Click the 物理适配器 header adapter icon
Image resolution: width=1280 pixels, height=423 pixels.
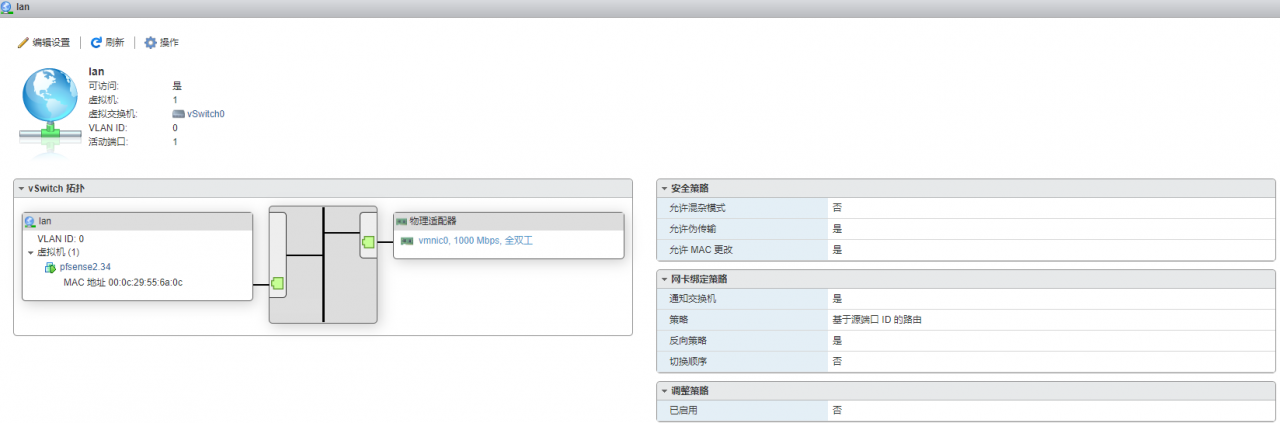[x=402, y=221]
